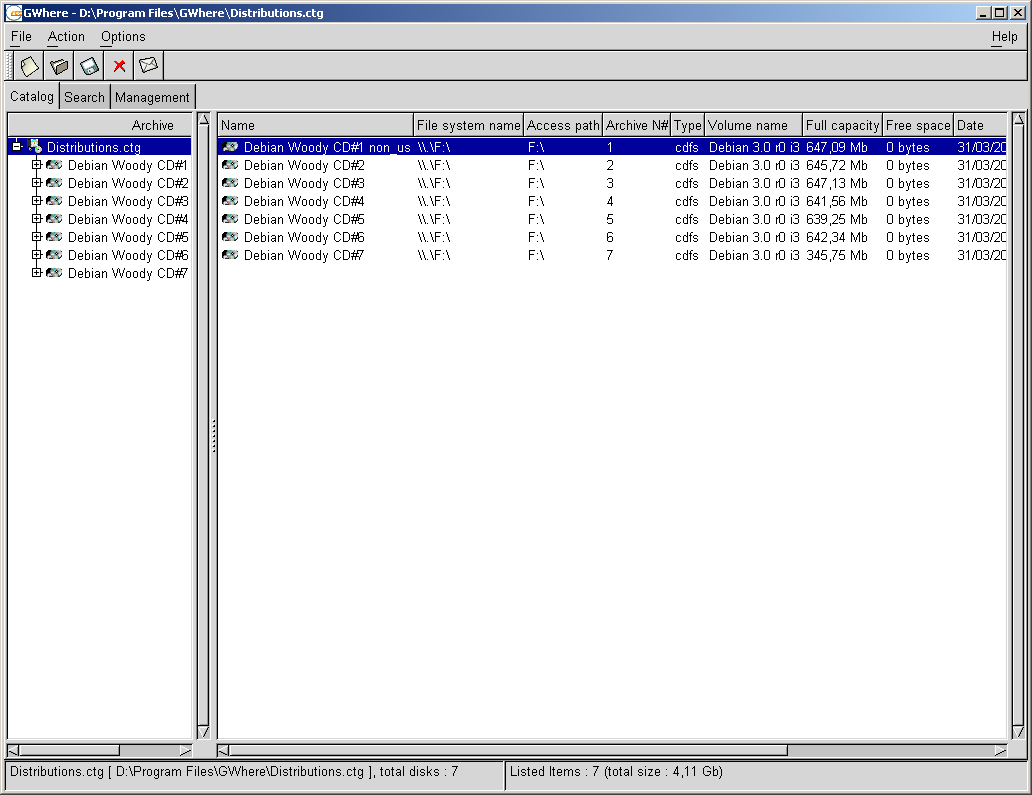This screenshot has height=795, width=1032.
Task: Click the tree panel vertical scrollbar down arrow
Action: point(203,732)
